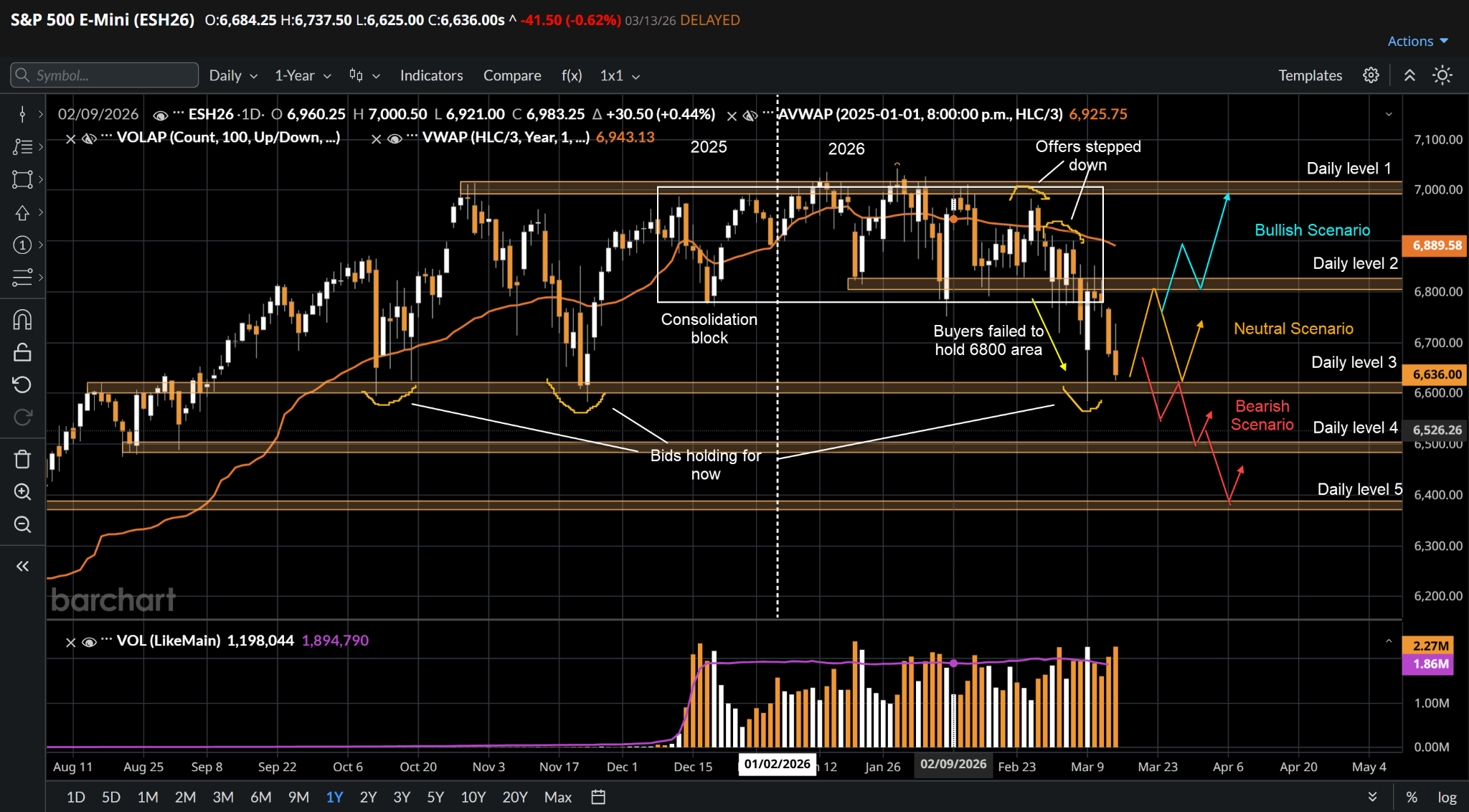Toggle VWAP indicator visibility eye
The height and width of the screenshot is (812, 1469).
pyautogui.click(x=395, y=138)
